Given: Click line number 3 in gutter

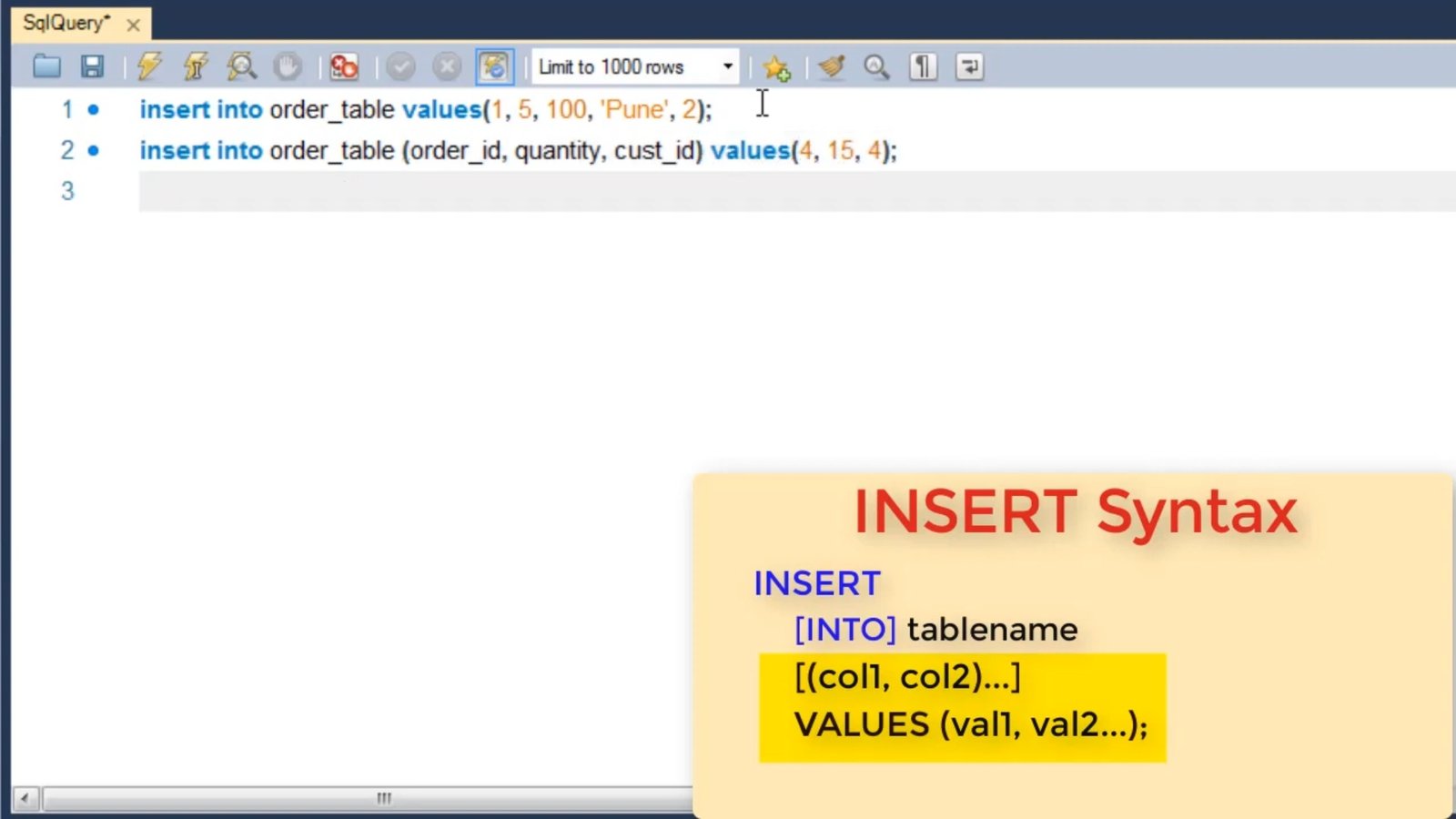Looking at the screenshot, I should [67, 191].
